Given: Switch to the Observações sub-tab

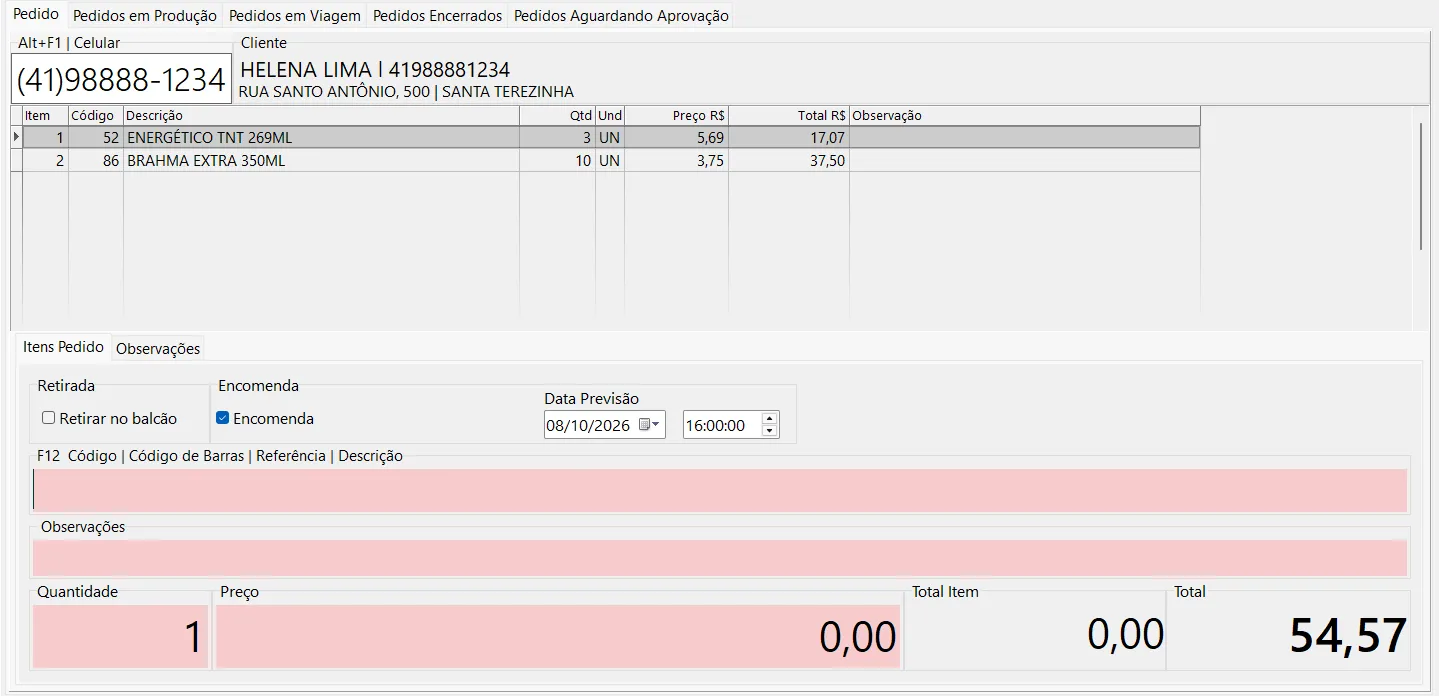Looking at the screenshot, I should click(158, 349).
